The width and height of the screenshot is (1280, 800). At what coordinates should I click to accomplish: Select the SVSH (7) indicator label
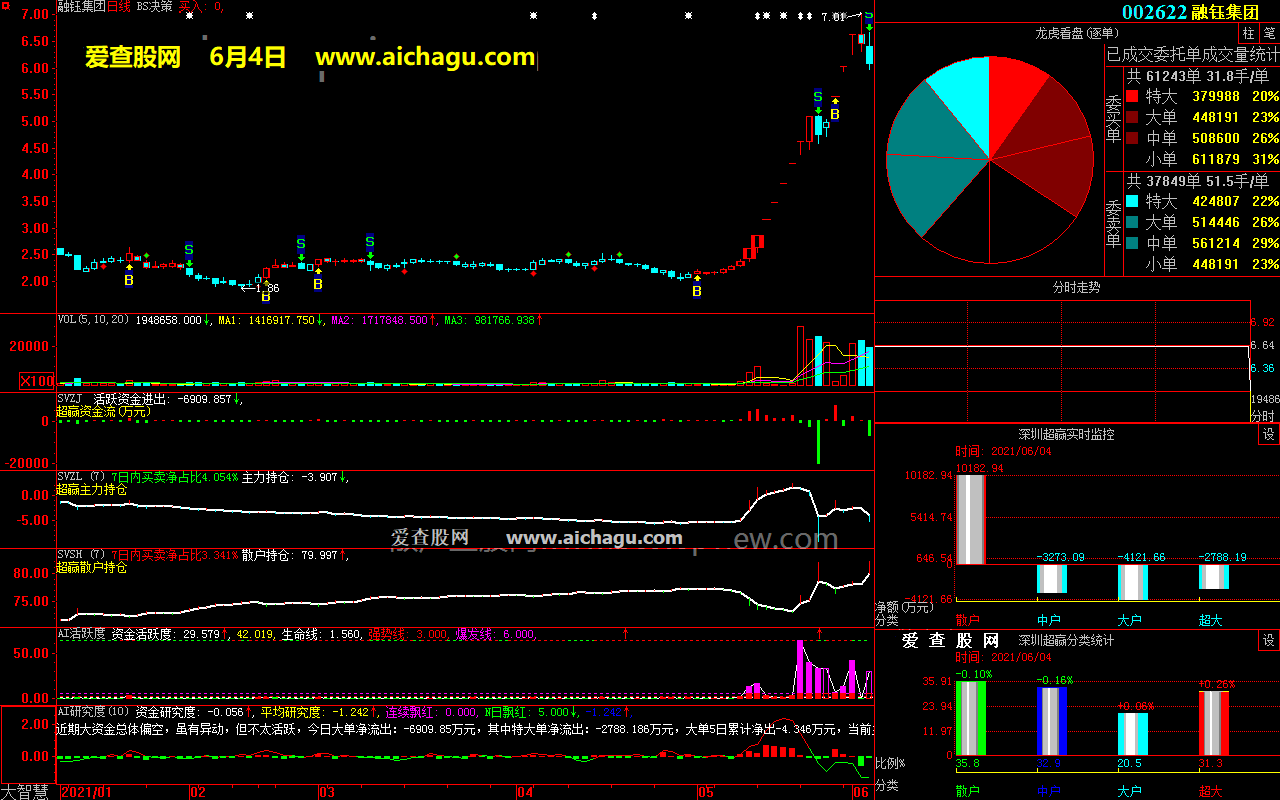(81, 555)
